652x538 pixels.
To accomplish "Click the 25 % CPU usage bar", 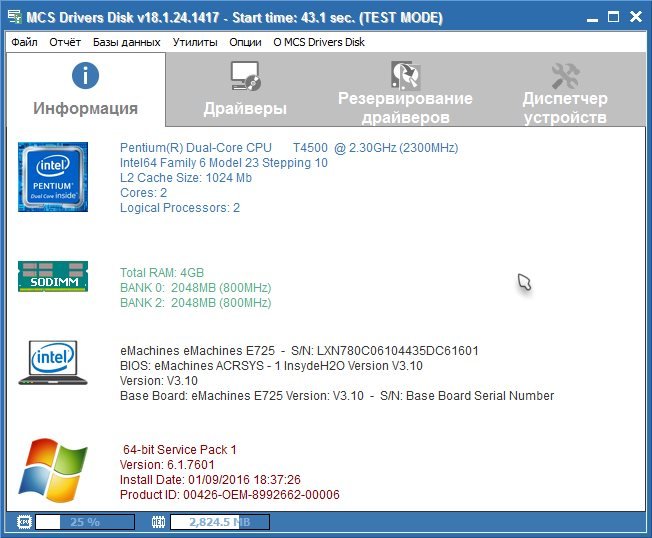I will 85,522.
